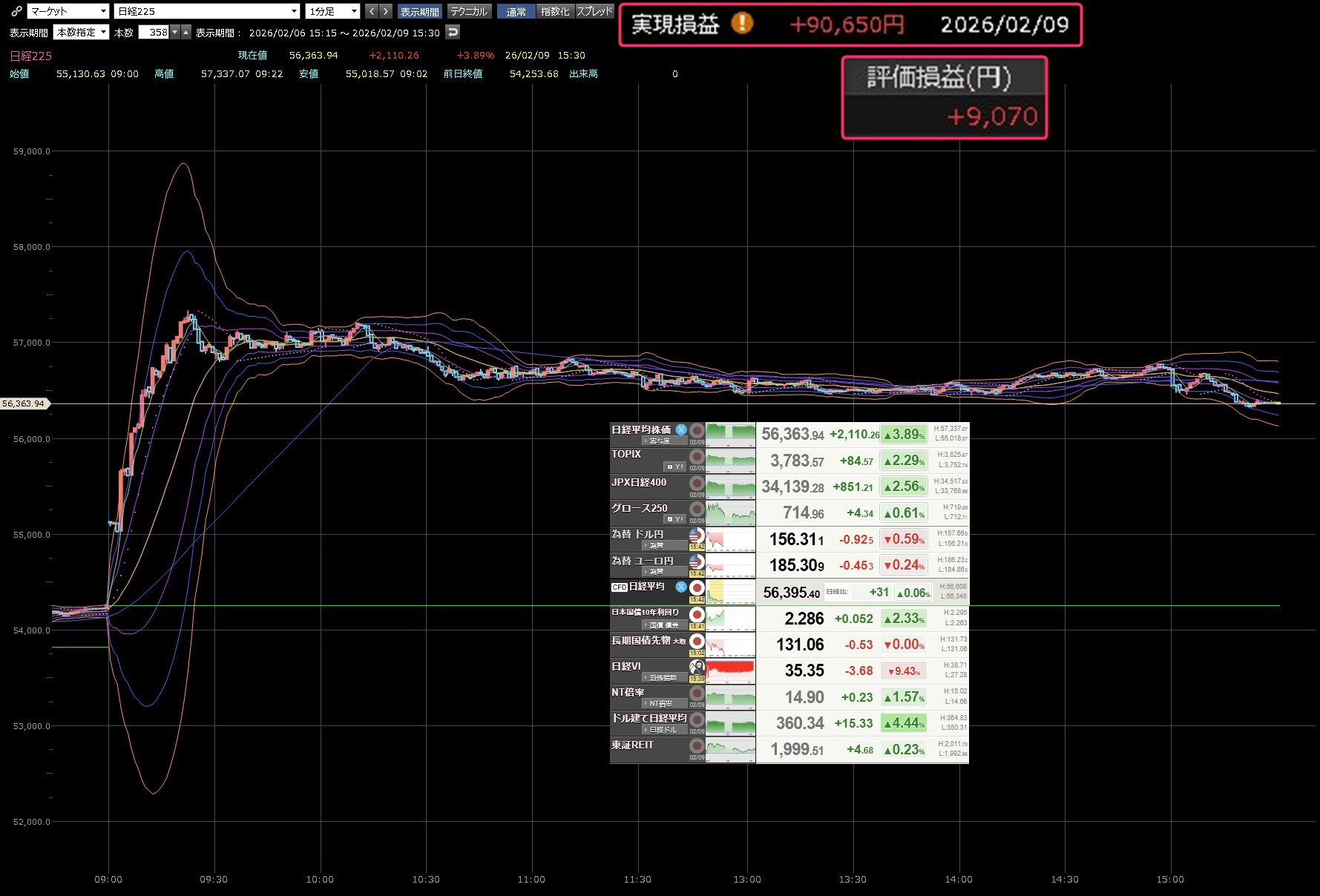Click the previous period left arrow
The width and height of the screenshot is (1320, 896).
click(372, 11)
